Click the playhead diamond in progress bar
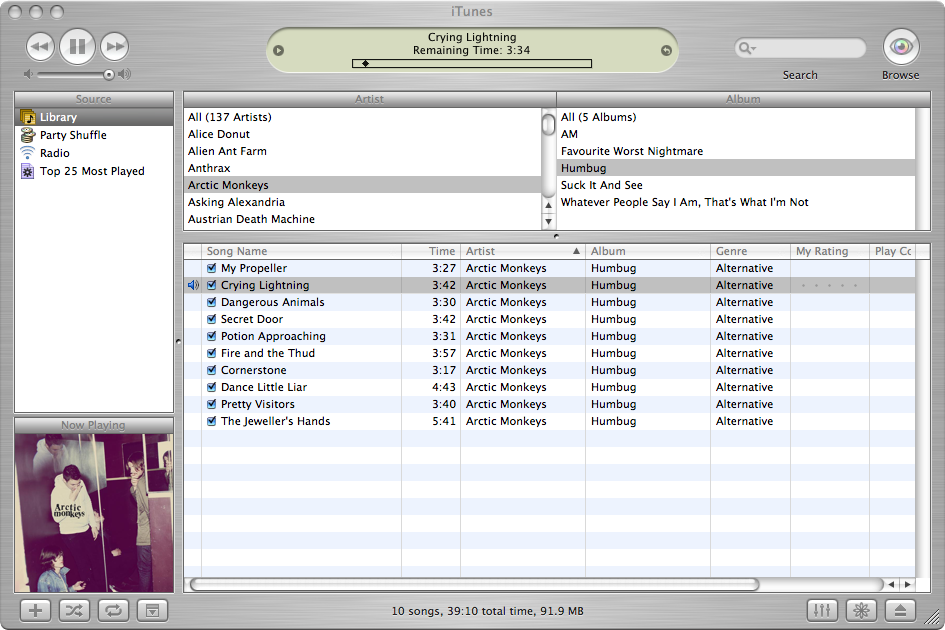This screenshot has width=945, height=630. [x=365, y=63]
